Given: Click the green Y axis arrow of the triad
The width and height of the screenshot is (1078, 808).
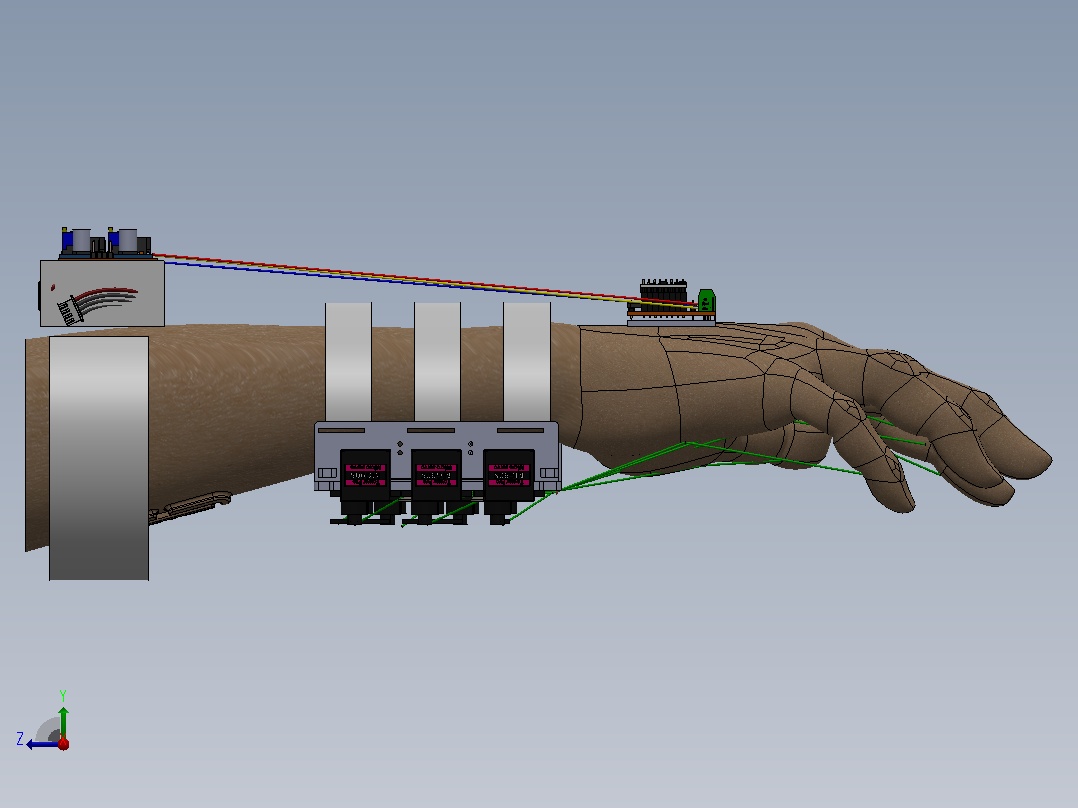Looking at the screenshot, I should click(x=63, y=721).
